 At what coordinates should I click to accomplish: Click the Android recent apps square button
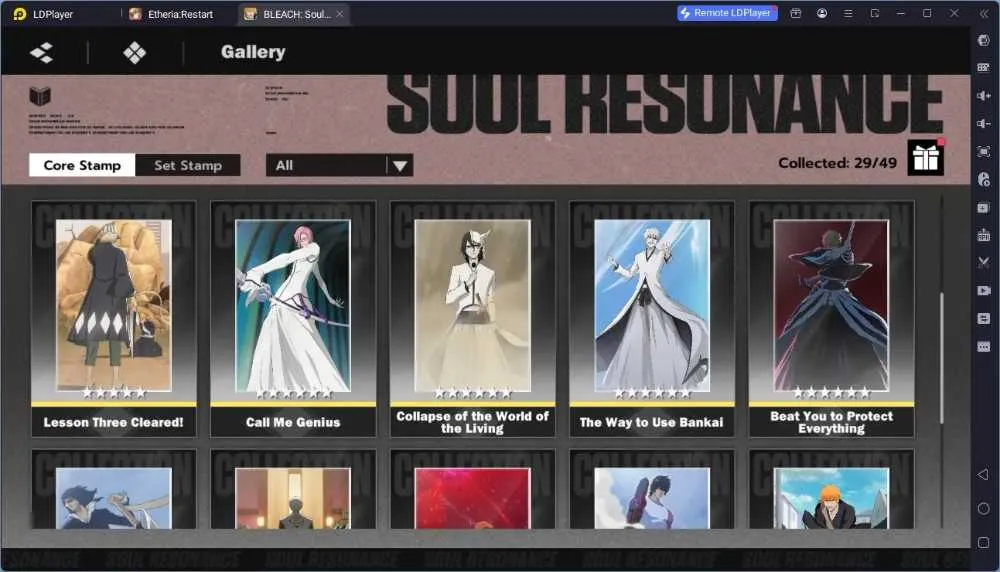click(x=983, y=542)
